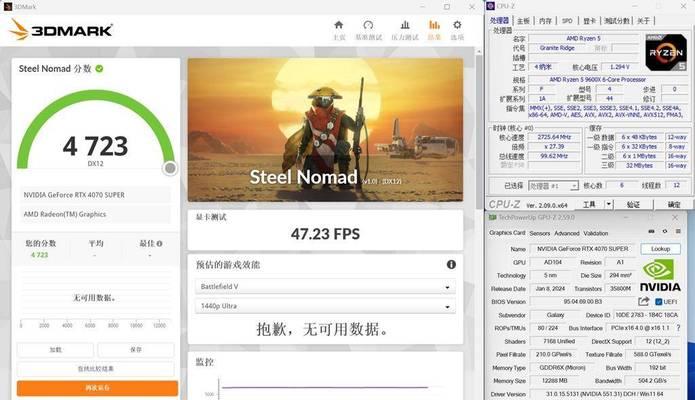Screen dimensions: 695x400
Task: Click the GPU-Z driver version value
Action: coord(605,394)
